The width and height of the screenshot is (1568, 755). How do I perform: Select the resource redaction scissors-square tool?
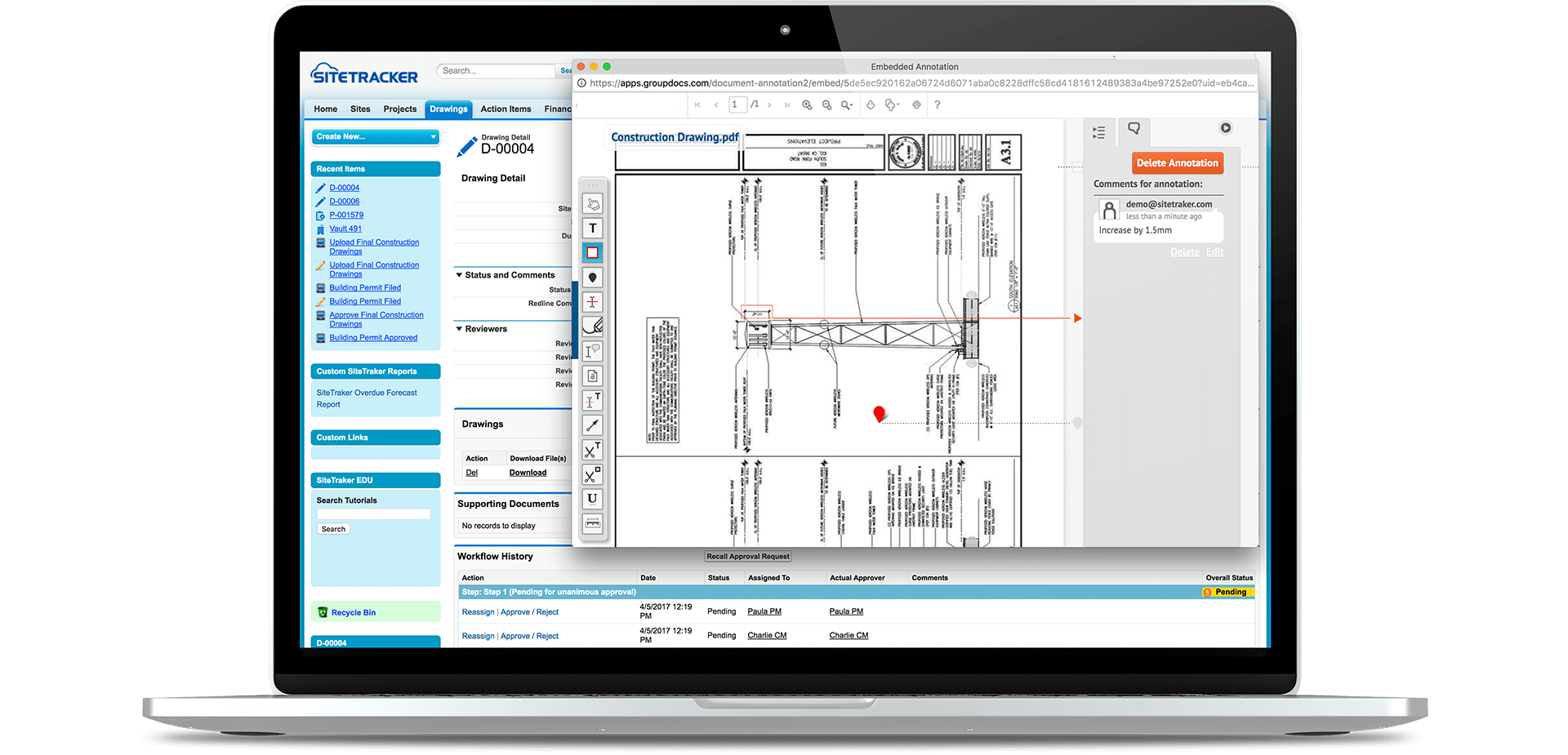(x=593, y=474)
